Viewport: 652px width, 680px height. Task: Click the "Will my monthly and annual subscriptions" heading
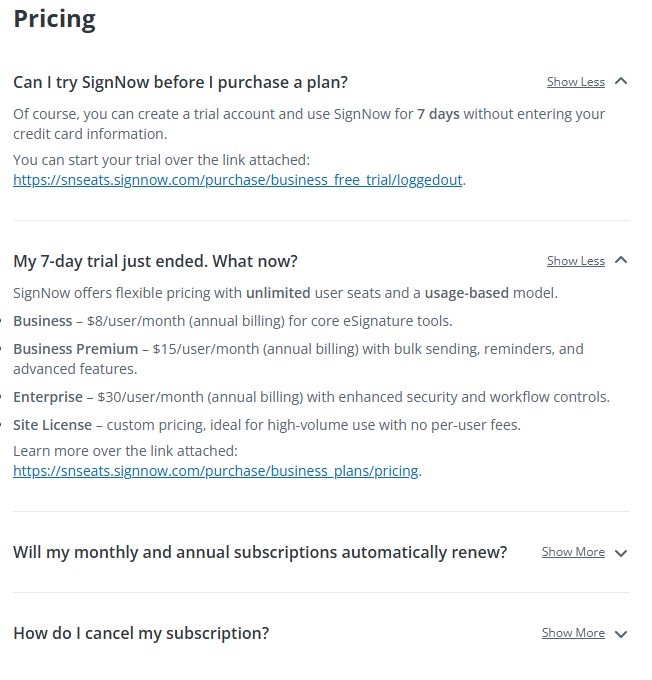point(260,552)
